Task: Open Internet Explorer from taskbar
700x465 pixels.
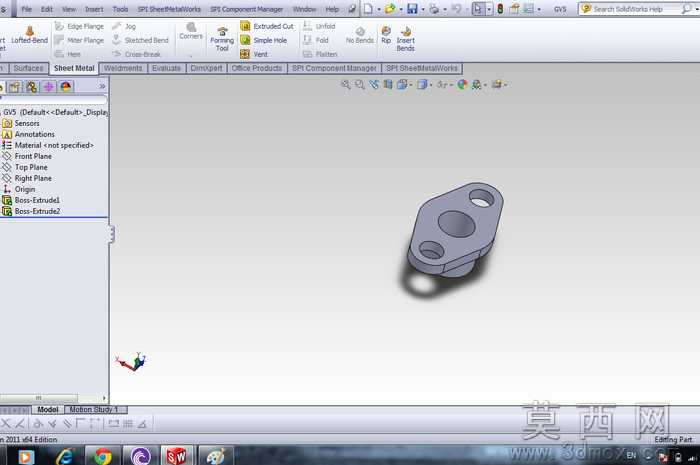Action: 65,456
